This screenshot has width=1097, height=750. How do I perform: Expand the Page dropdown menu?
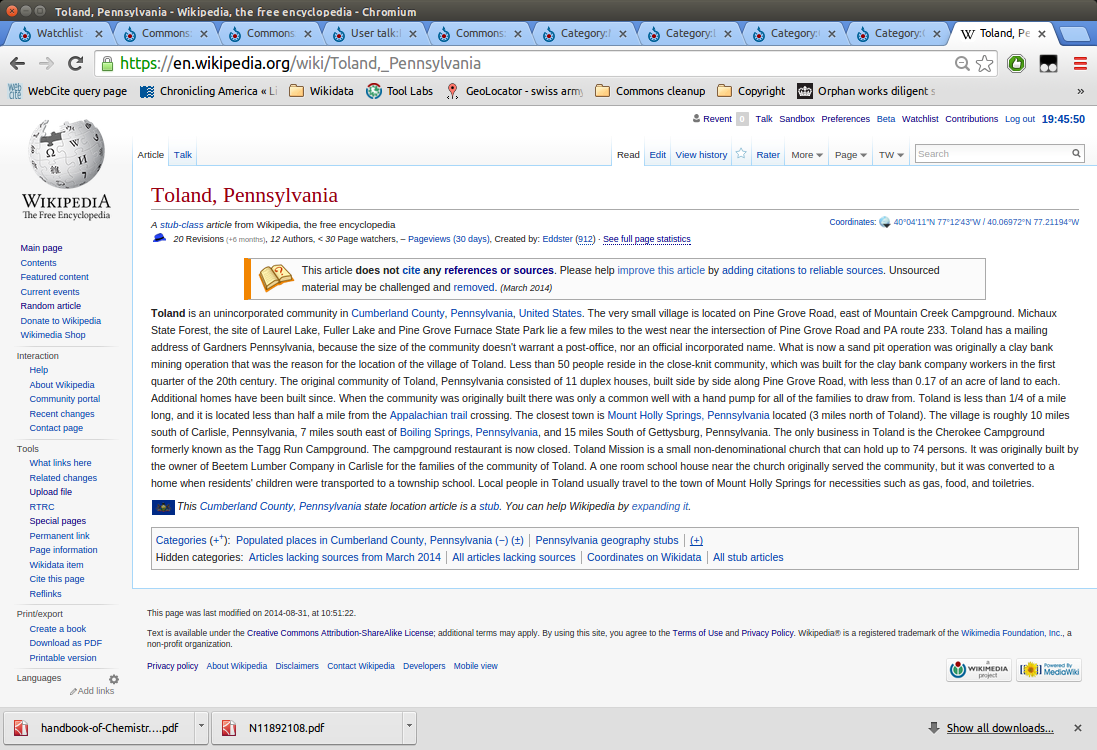[851, 155]
